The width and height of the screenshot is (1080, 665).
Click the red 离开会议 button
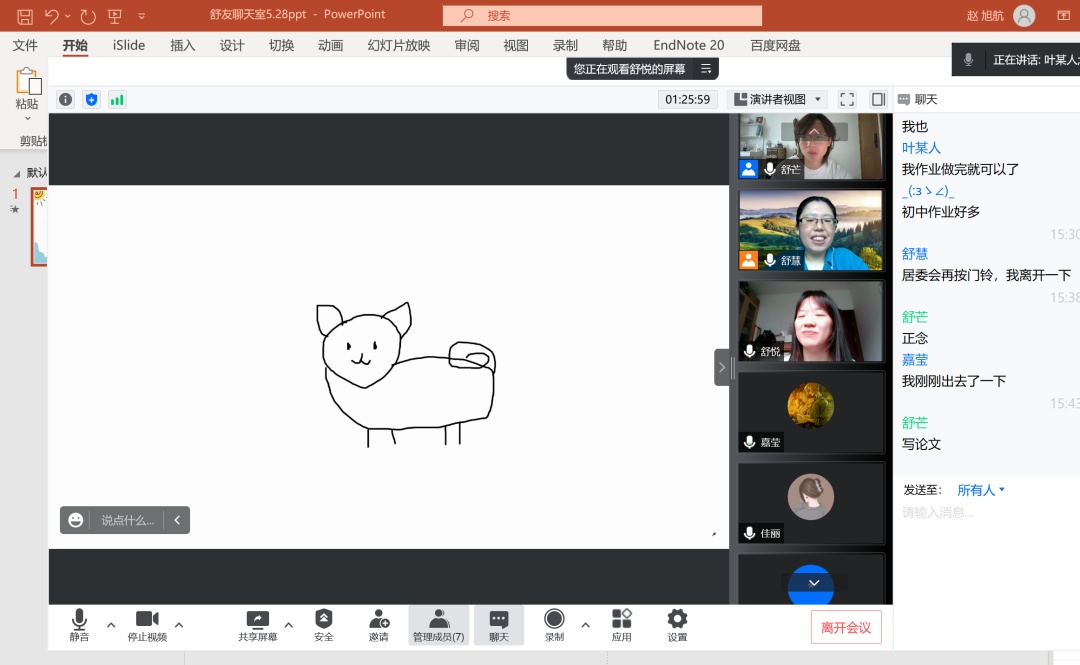(845, 627)
